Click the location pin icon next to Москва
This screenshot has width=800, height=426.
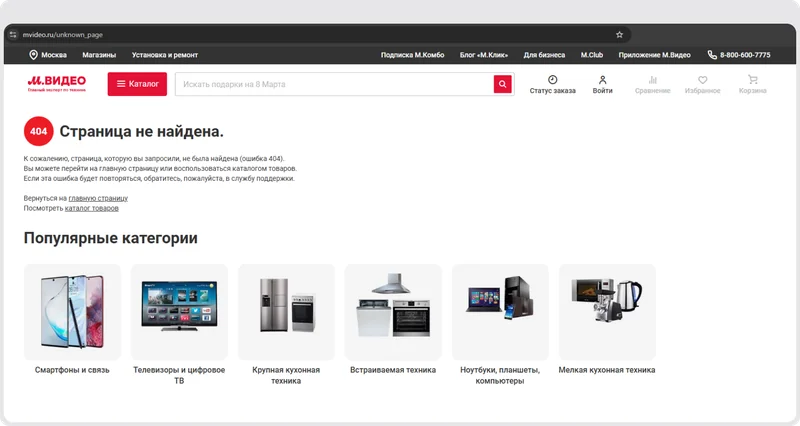[33, 55]
